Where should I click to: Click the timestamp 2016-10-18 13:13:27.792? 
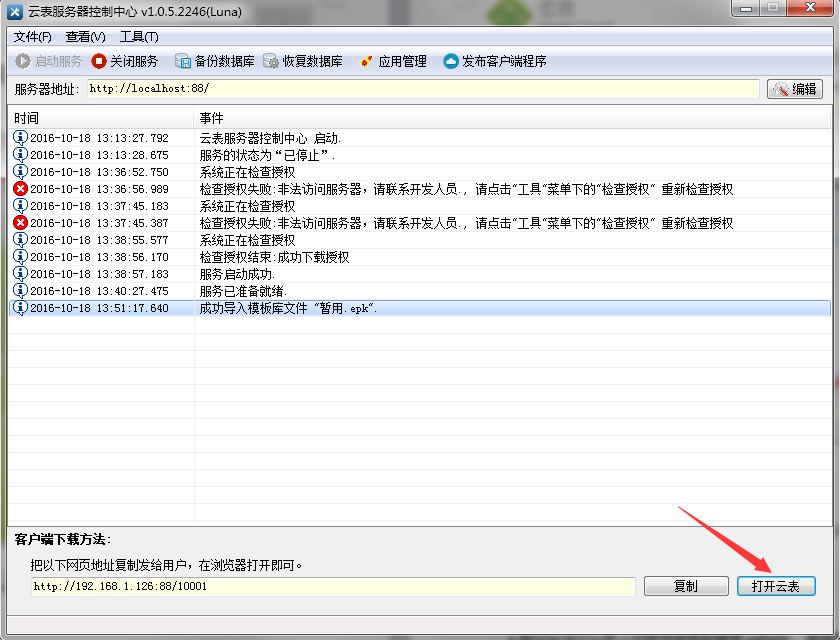click(99, 138)
